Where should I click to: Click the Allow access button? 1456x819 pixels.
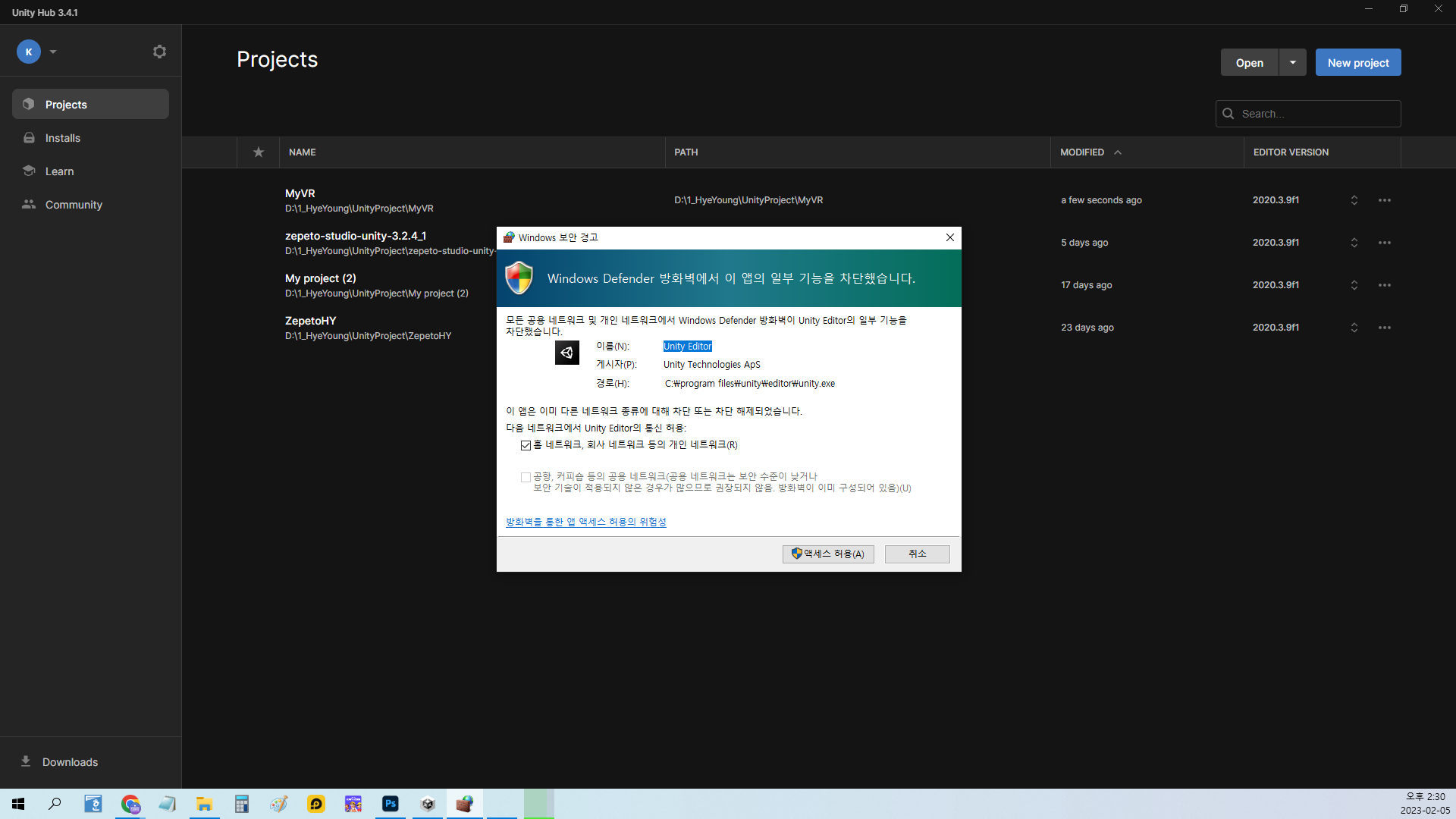[x=828, y=554]
